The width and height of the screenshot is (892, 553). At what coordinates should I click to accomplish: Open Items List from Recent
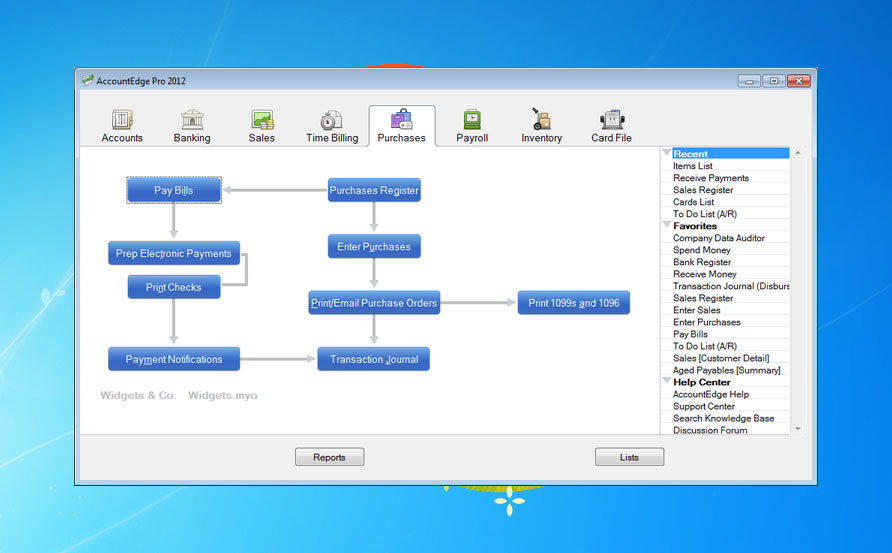click(692, 166)
